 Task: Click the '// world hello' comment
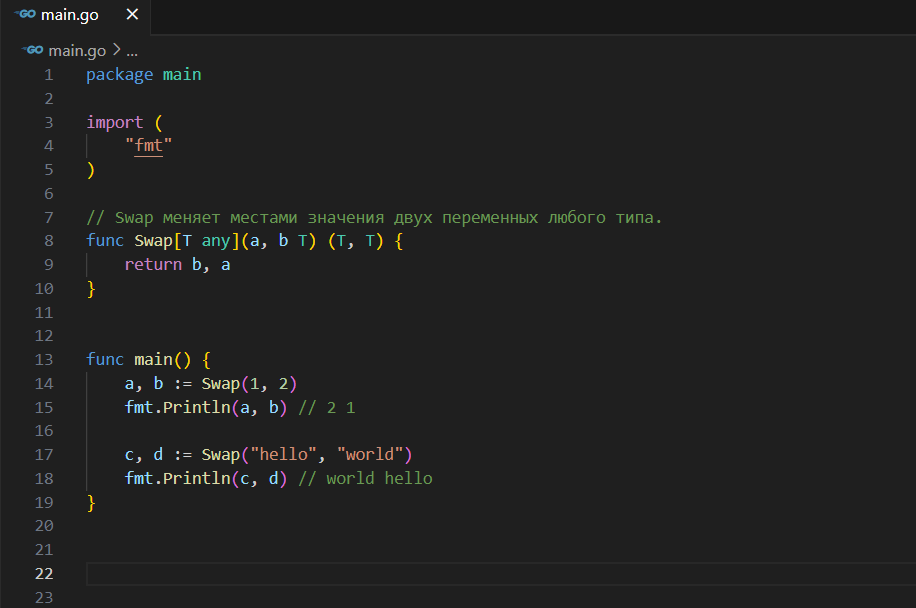coord(365,479)
